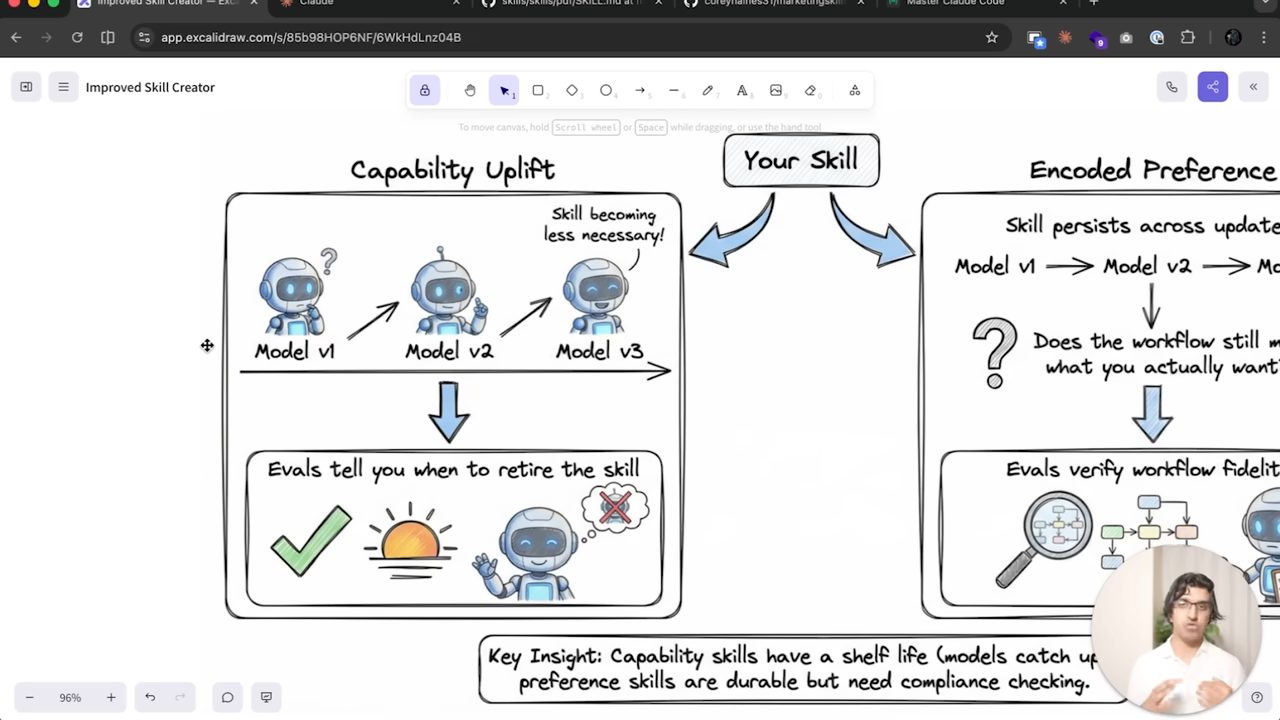This screenshot has height=720, width=1280.
Task: Open a new browser tab
Action: pos(1093,3)
